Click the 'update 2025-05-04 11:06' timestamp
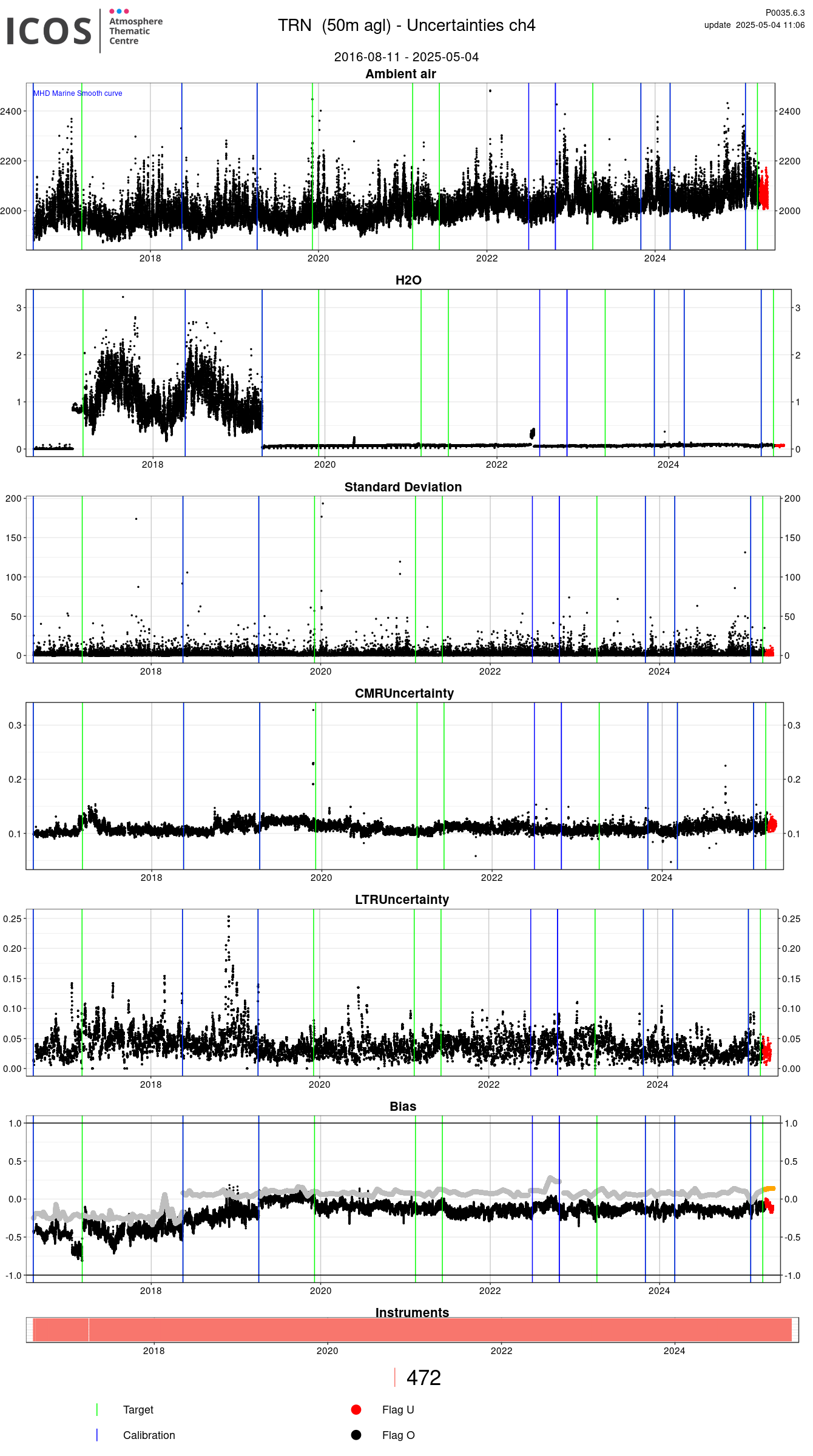Screen dimensions: 813x1456 [754, 25]
